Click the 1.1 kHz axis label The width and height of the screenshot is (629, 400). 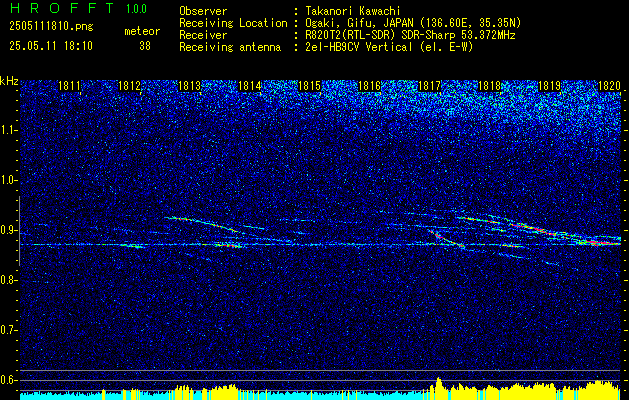pyautogui.click(x=9, y=130)
